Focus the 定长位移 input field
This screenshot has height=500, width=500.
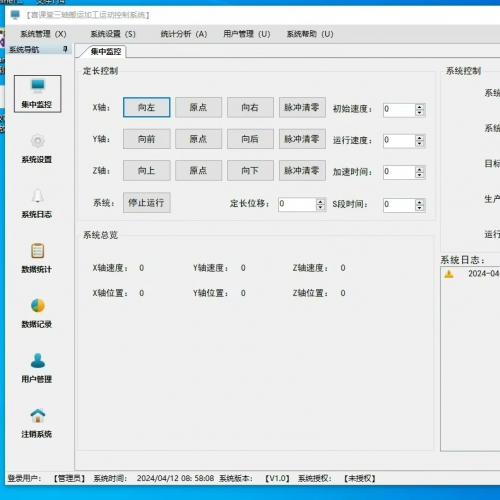pyautogui.click(x=297, y=204)
